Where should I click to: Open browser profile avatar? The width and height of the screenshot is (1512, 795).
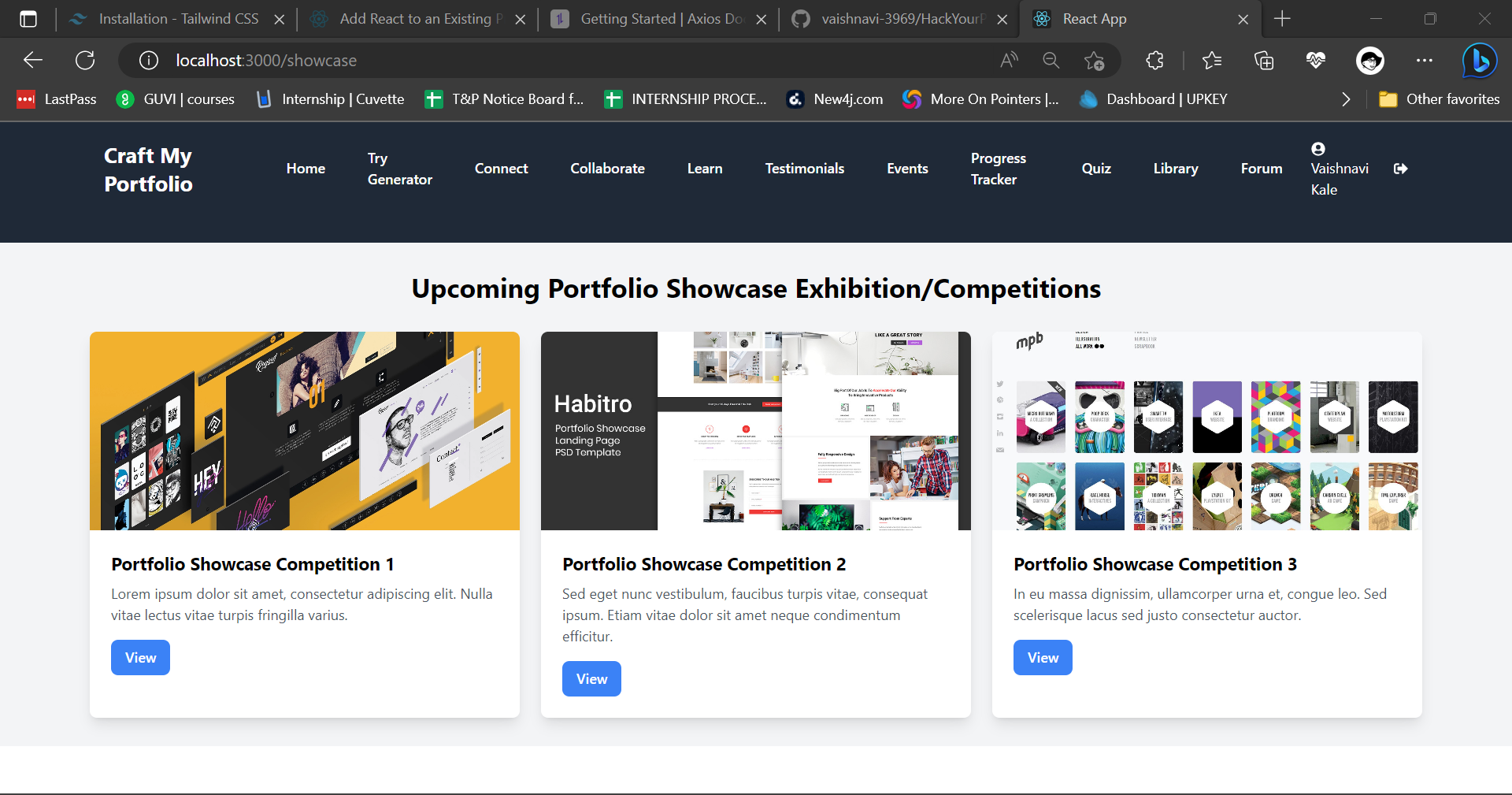coord(1370,60)
